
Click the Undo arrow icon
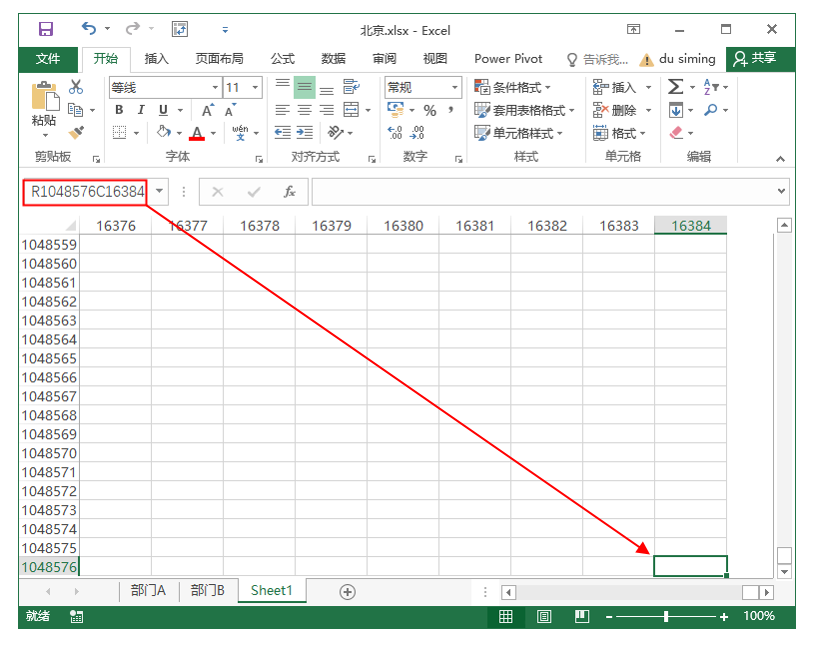[89, 29]
